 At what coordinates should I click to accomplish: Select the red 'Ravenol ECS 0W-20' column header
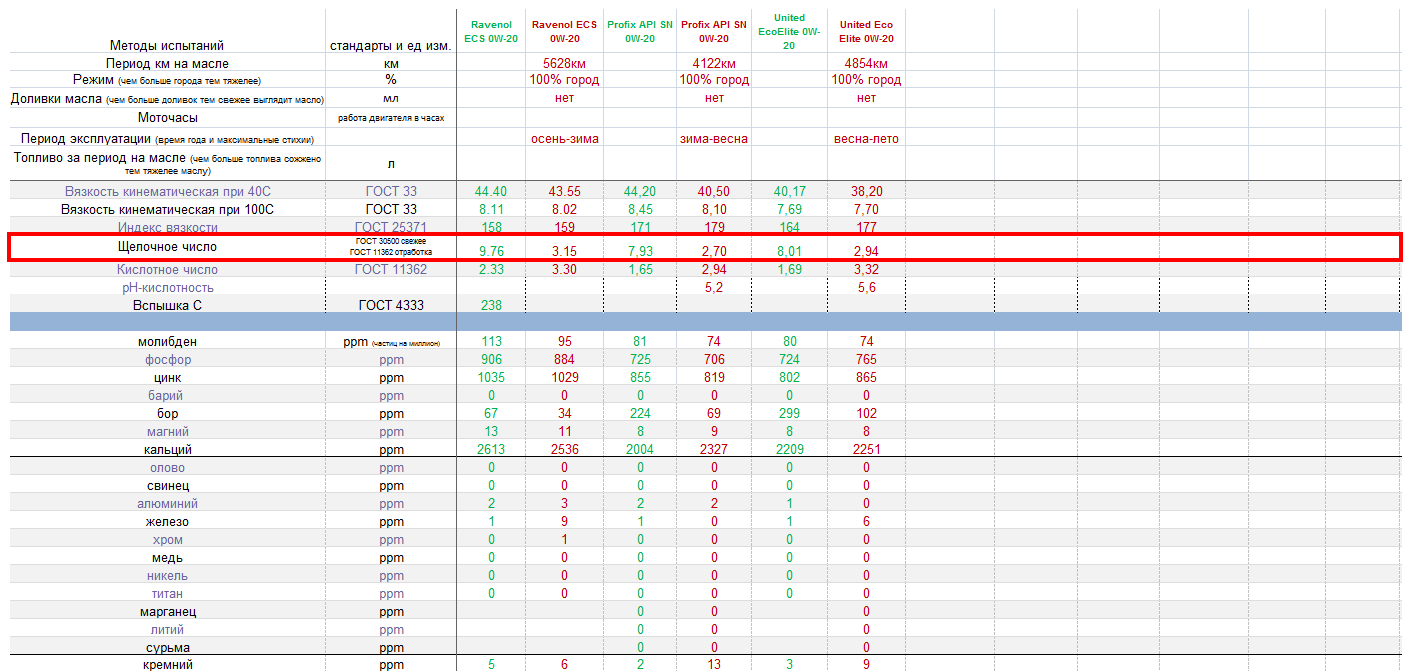click(565, 32)
